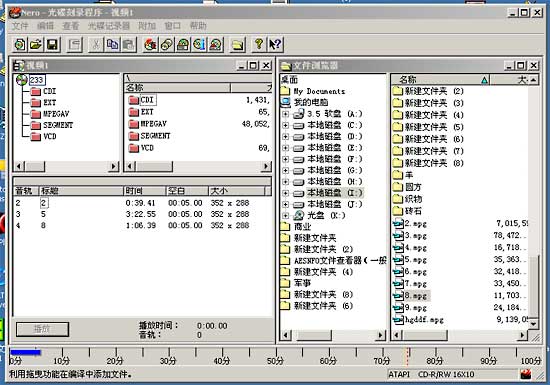Click the 时间 column header in track list
This screenshot has height=385, width=550.
(x=145, y=191)
